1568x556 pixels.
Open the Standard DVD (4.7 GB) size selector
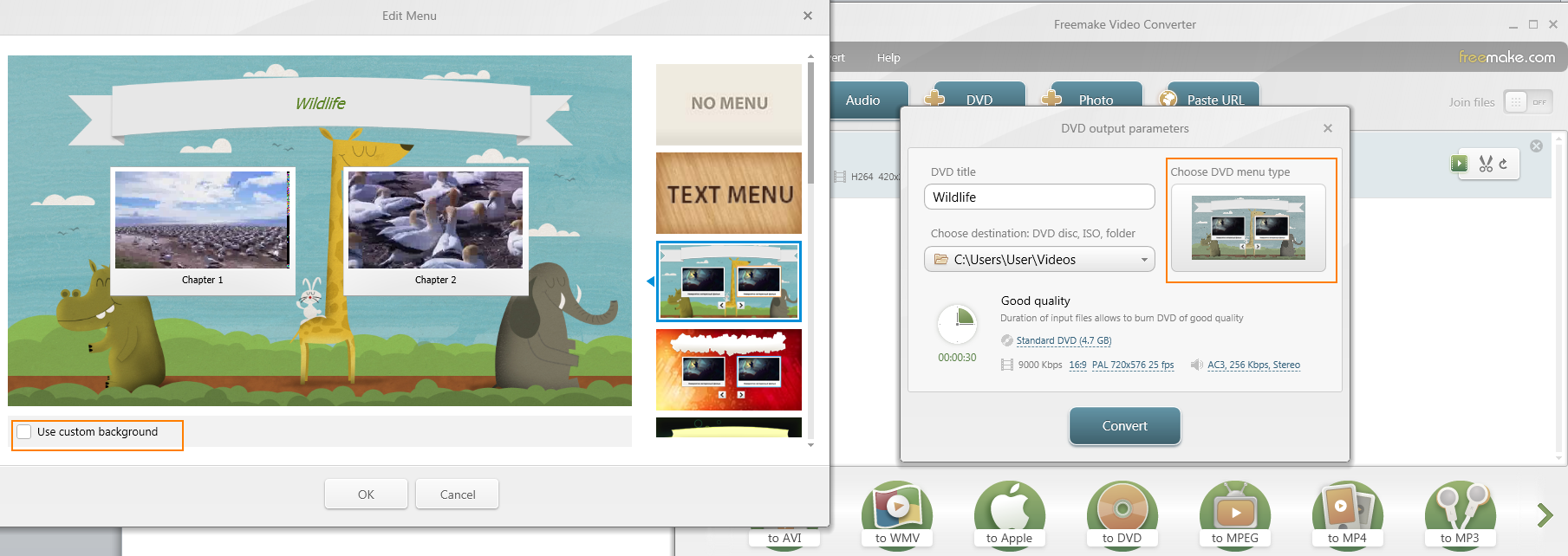(x=1064, y=341)
